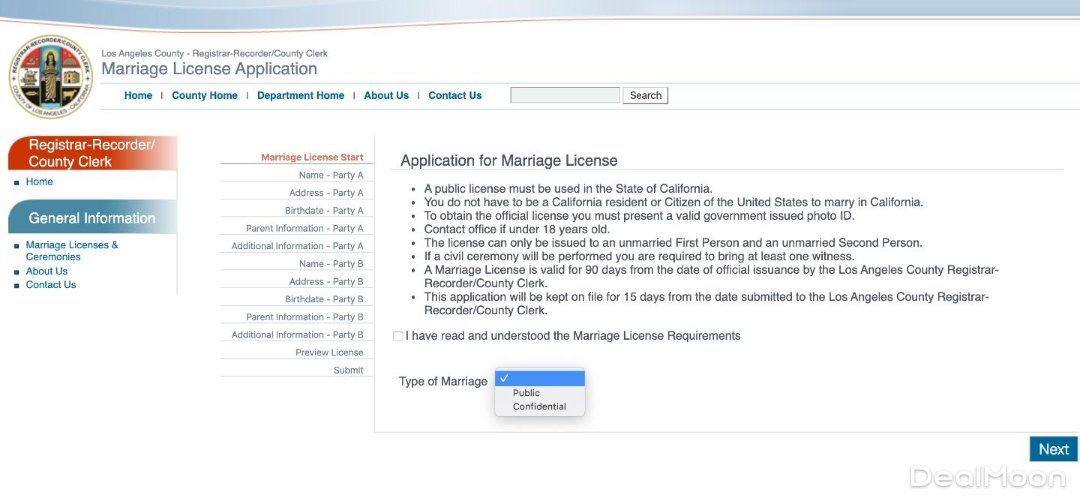This screenshot has width=1080, height=501.
Task: Click the General Information sidebar header
Action: 92,218
